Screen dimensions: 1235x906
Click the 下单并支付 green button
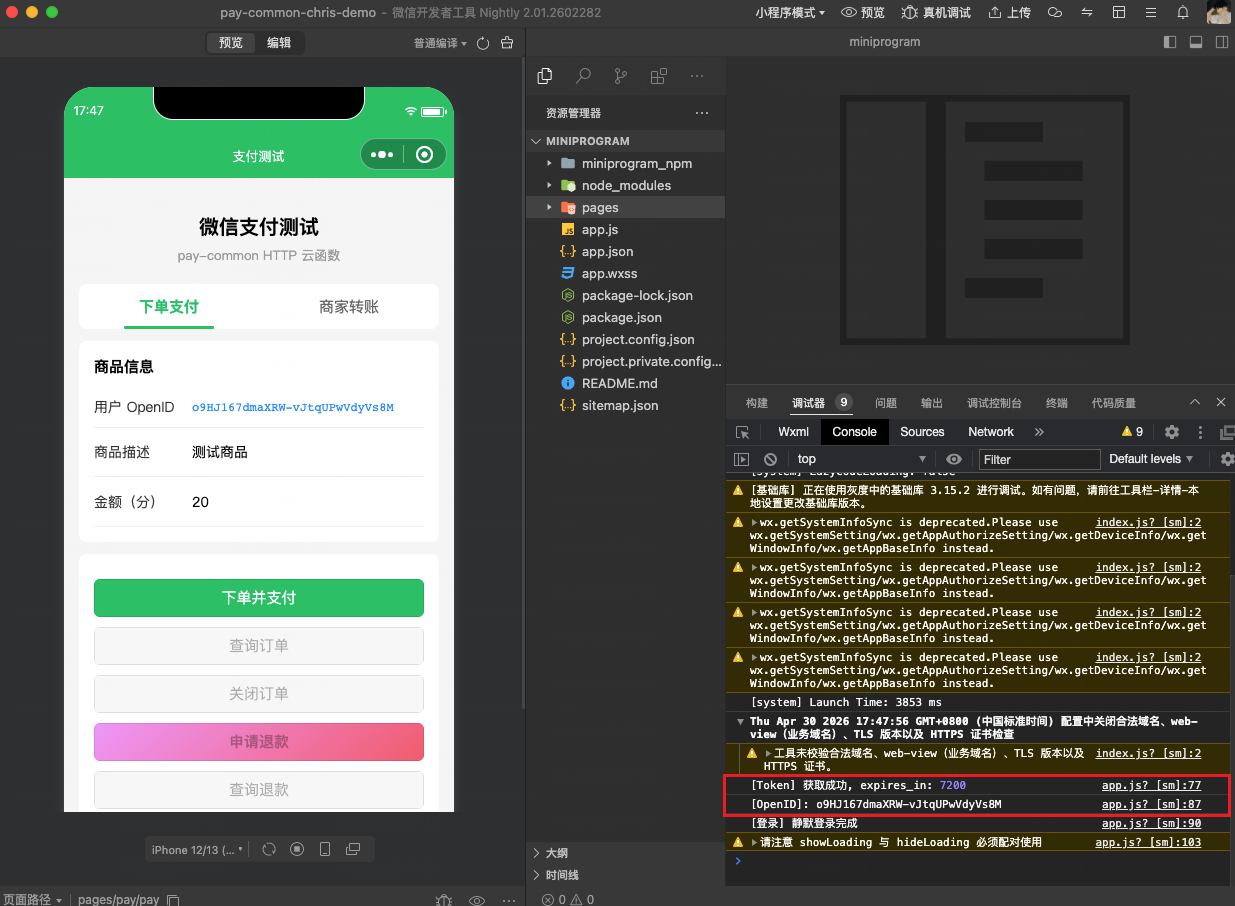click(259, 598)
